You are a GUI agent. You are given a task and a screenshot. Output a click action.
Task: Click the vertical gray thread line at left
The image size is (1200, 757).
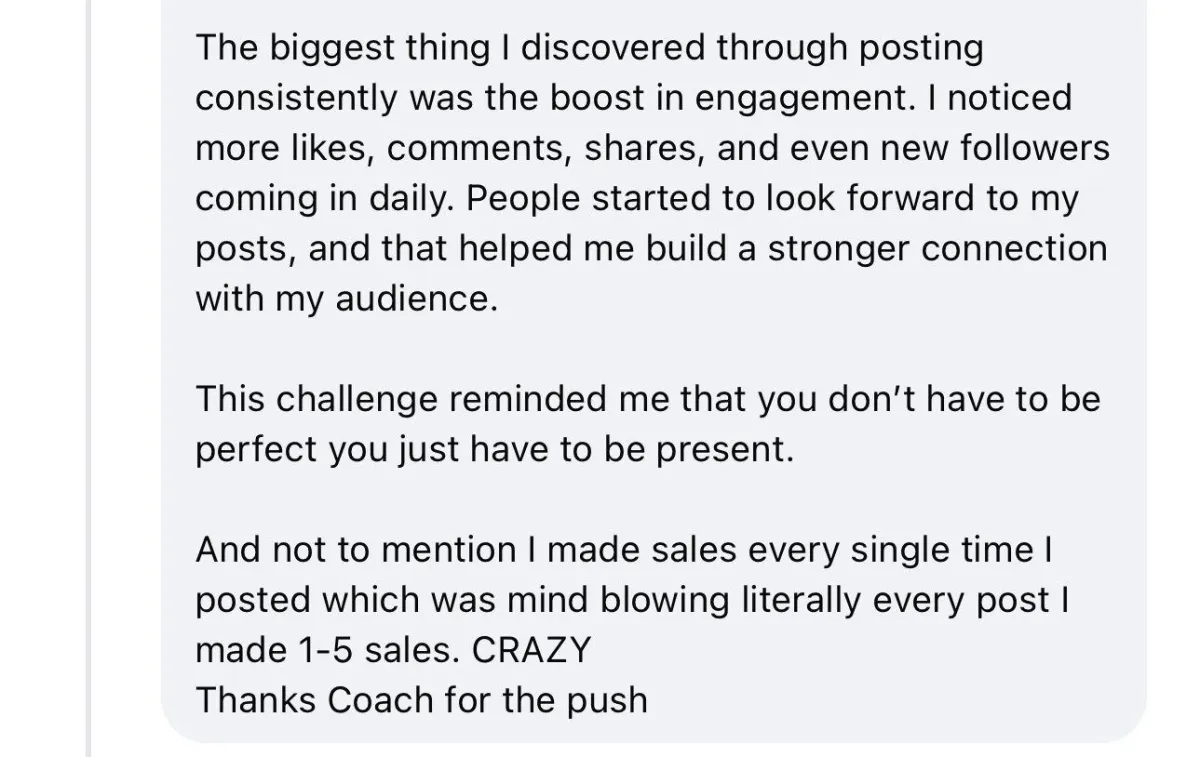89,378
